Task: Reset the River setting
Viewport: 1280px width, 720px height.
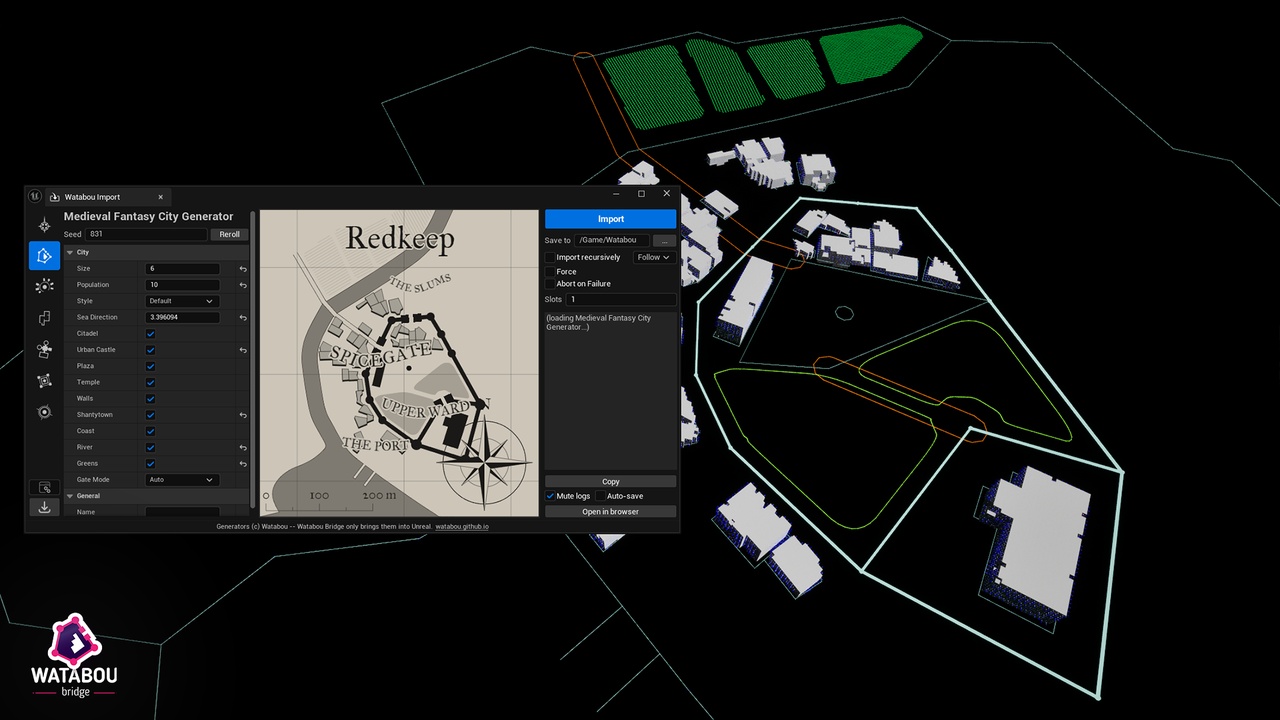Action: click(243, 447)
